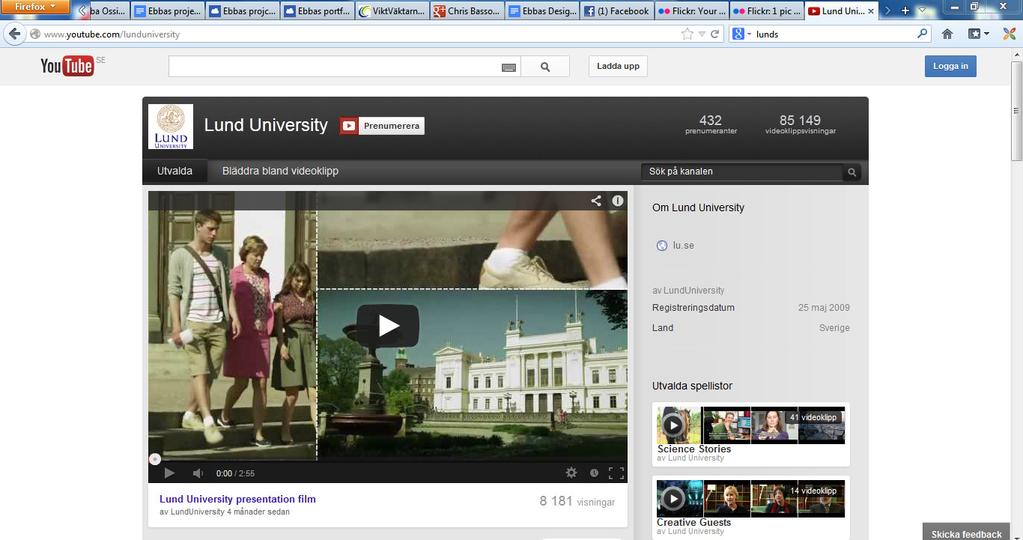Click the Lund University channel title

point(266,125)
